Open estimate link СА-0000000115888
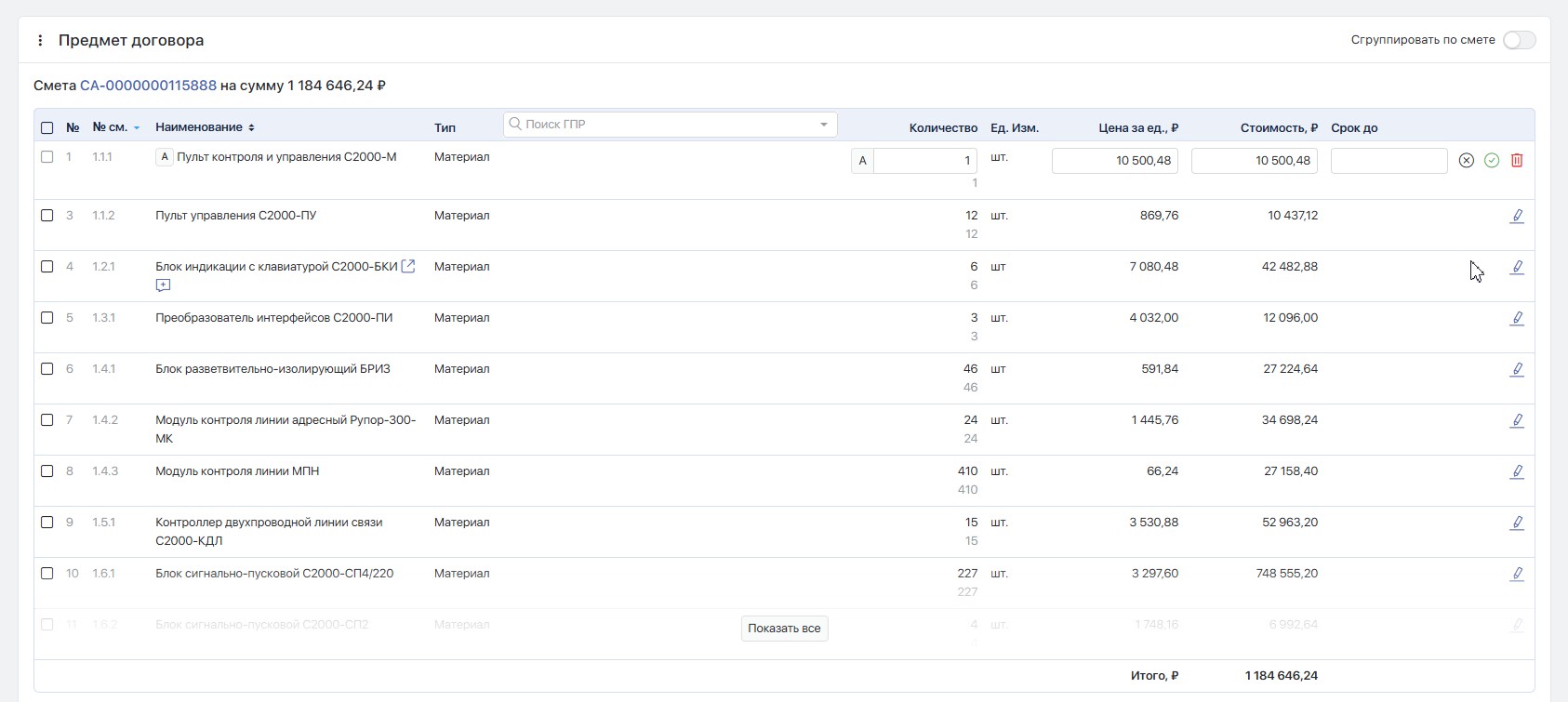The image size is (1568, 702). (x=148, y=86)
